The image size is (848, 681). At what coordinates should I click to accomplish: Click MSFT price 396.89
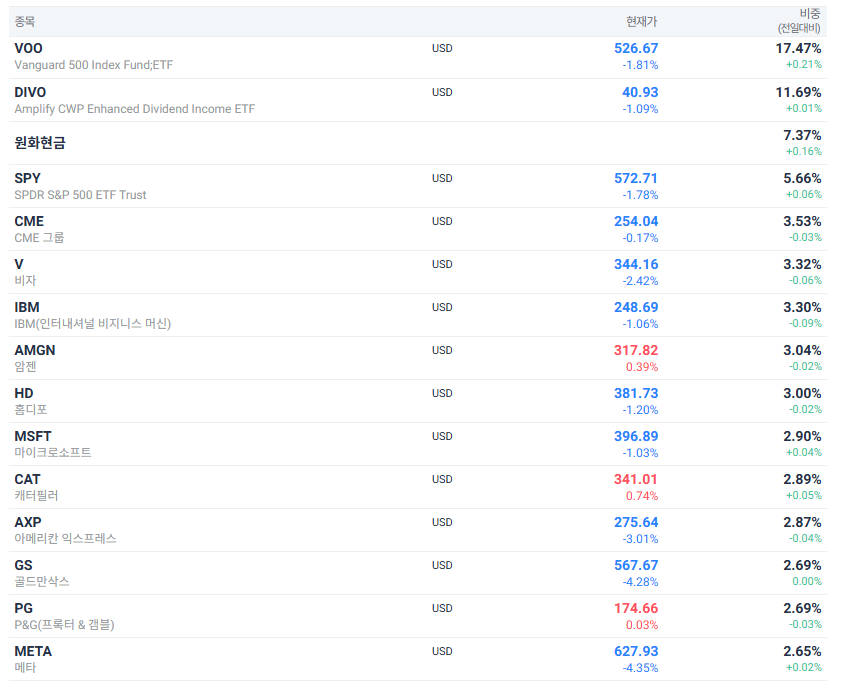click(x=636, y=437)
